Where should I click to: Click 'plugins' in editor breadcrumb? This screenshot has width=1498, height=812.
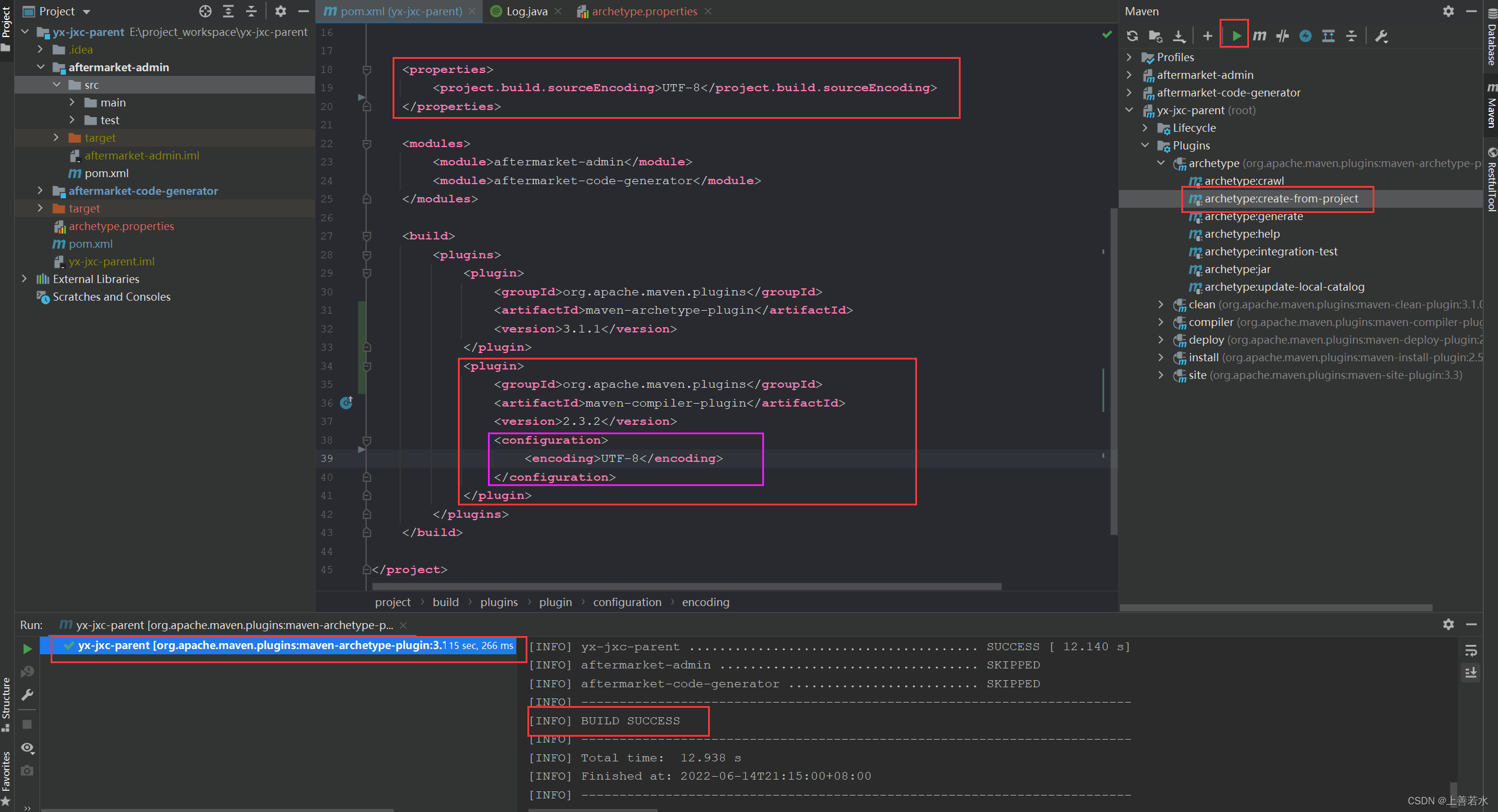[499, 602]
